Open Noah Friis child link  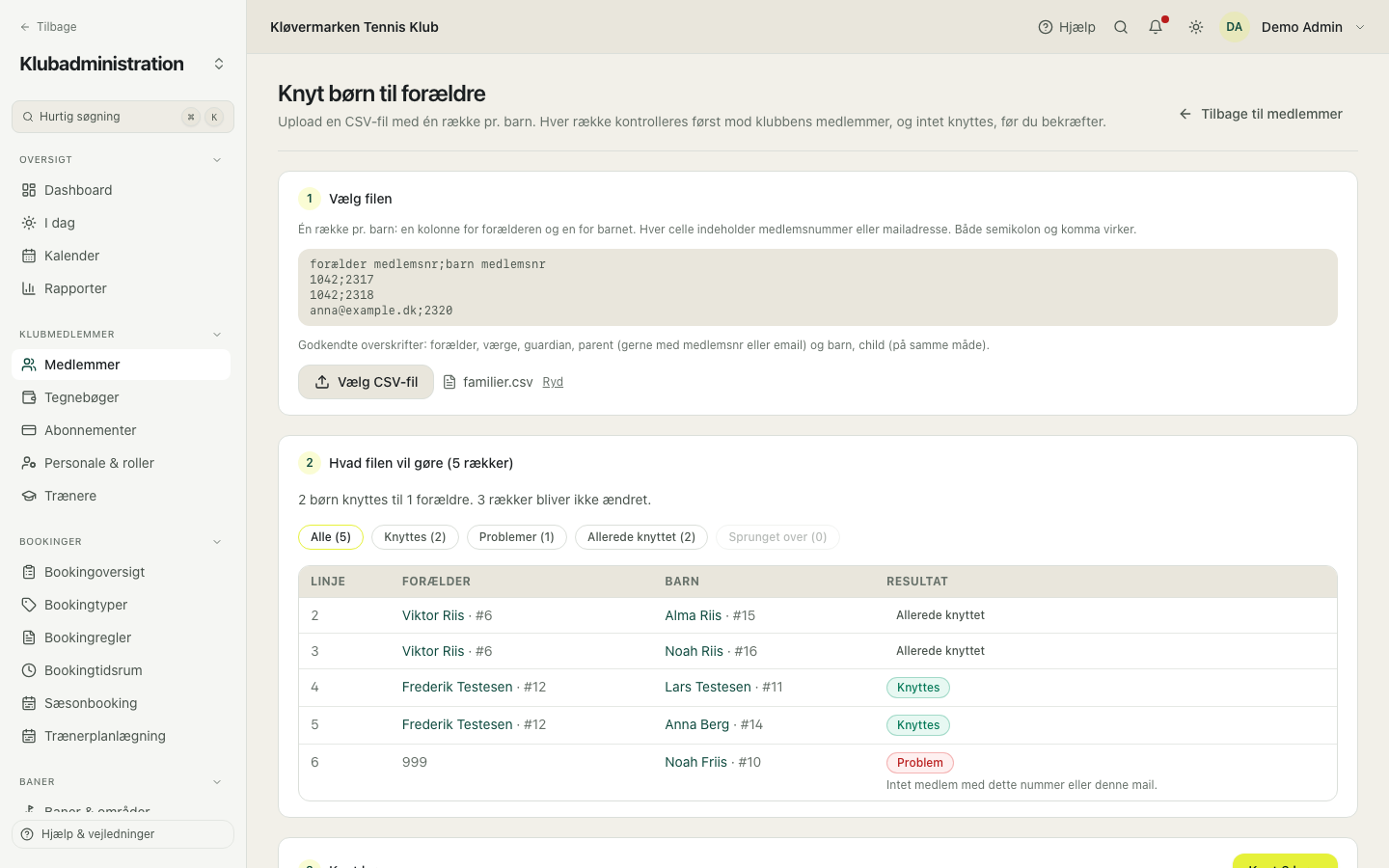click(695, 762)
